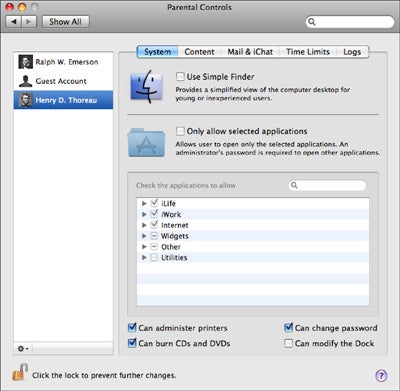Click the applications search field
The image size is (400, 391).
click(x=327, y=185)
